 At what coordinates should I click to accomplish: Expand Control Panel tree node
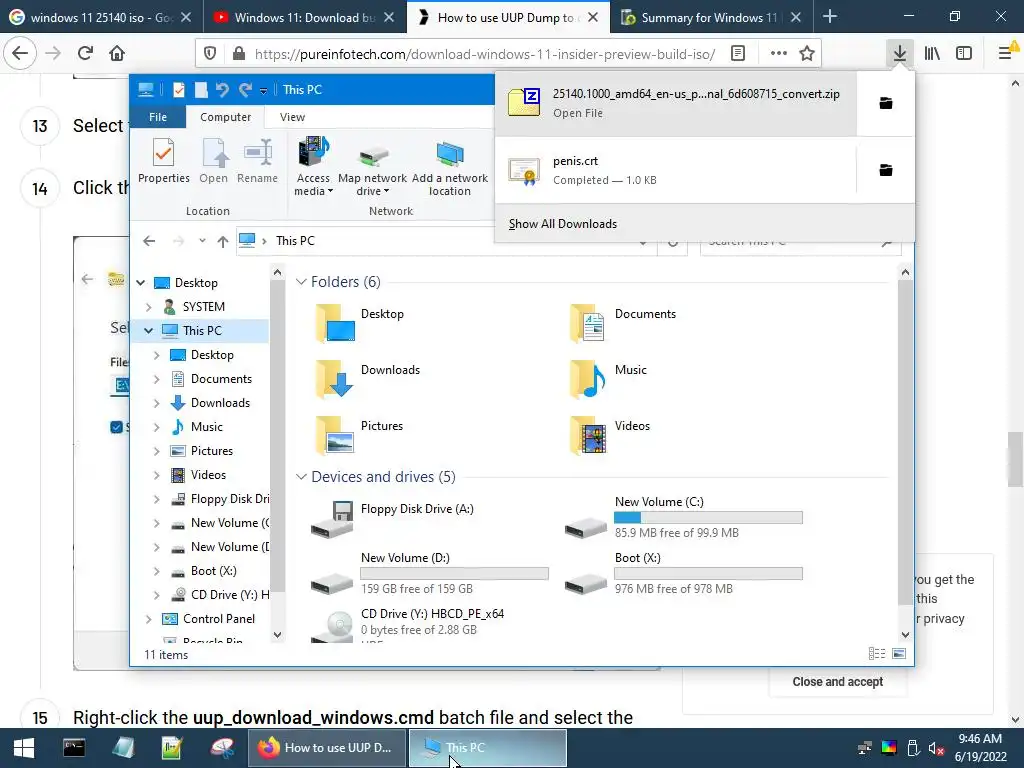[148, 619]
